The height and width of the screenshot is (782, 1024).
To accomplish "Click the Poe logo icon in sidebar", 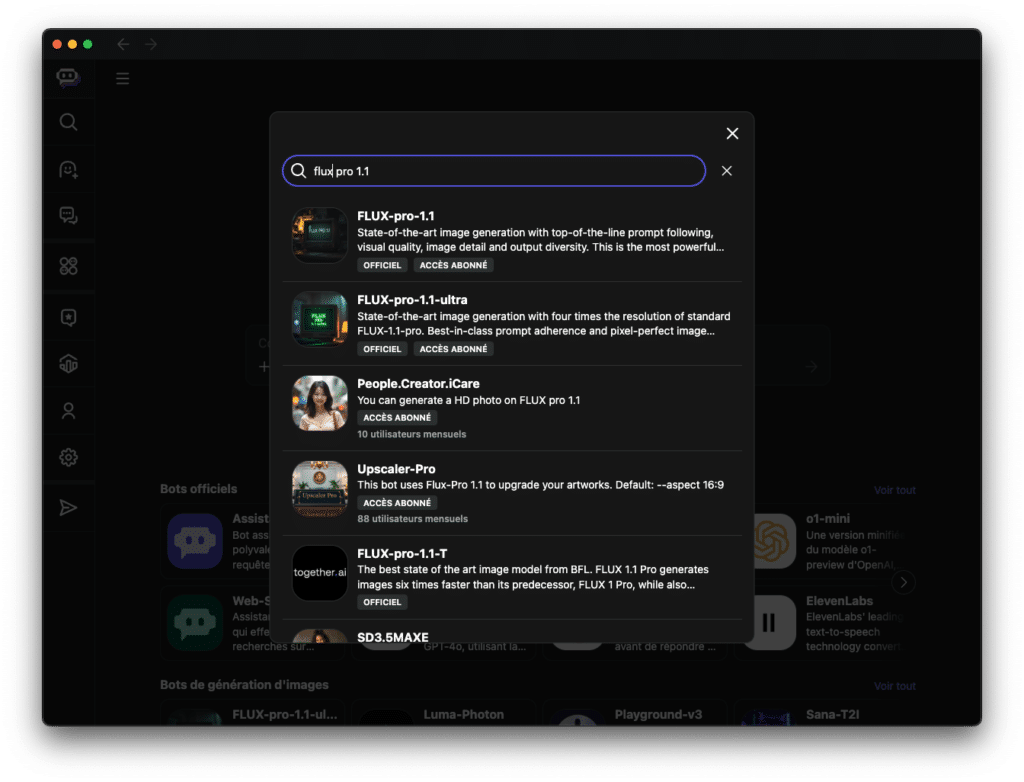I will [68, 78].
